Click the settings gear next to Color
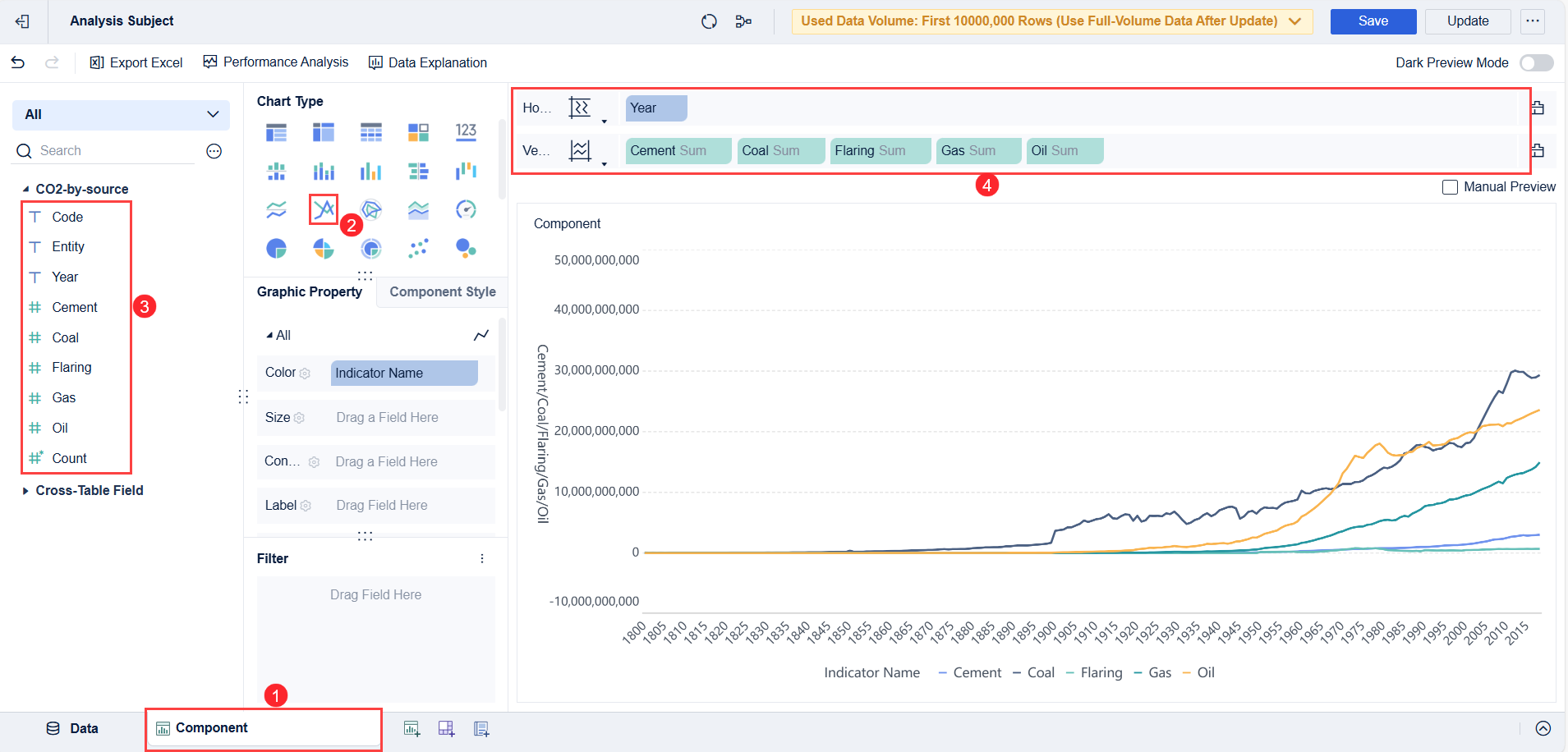The height and width of the screenshot is (752, 1568). pyautogui.click(x=306, y=374)
